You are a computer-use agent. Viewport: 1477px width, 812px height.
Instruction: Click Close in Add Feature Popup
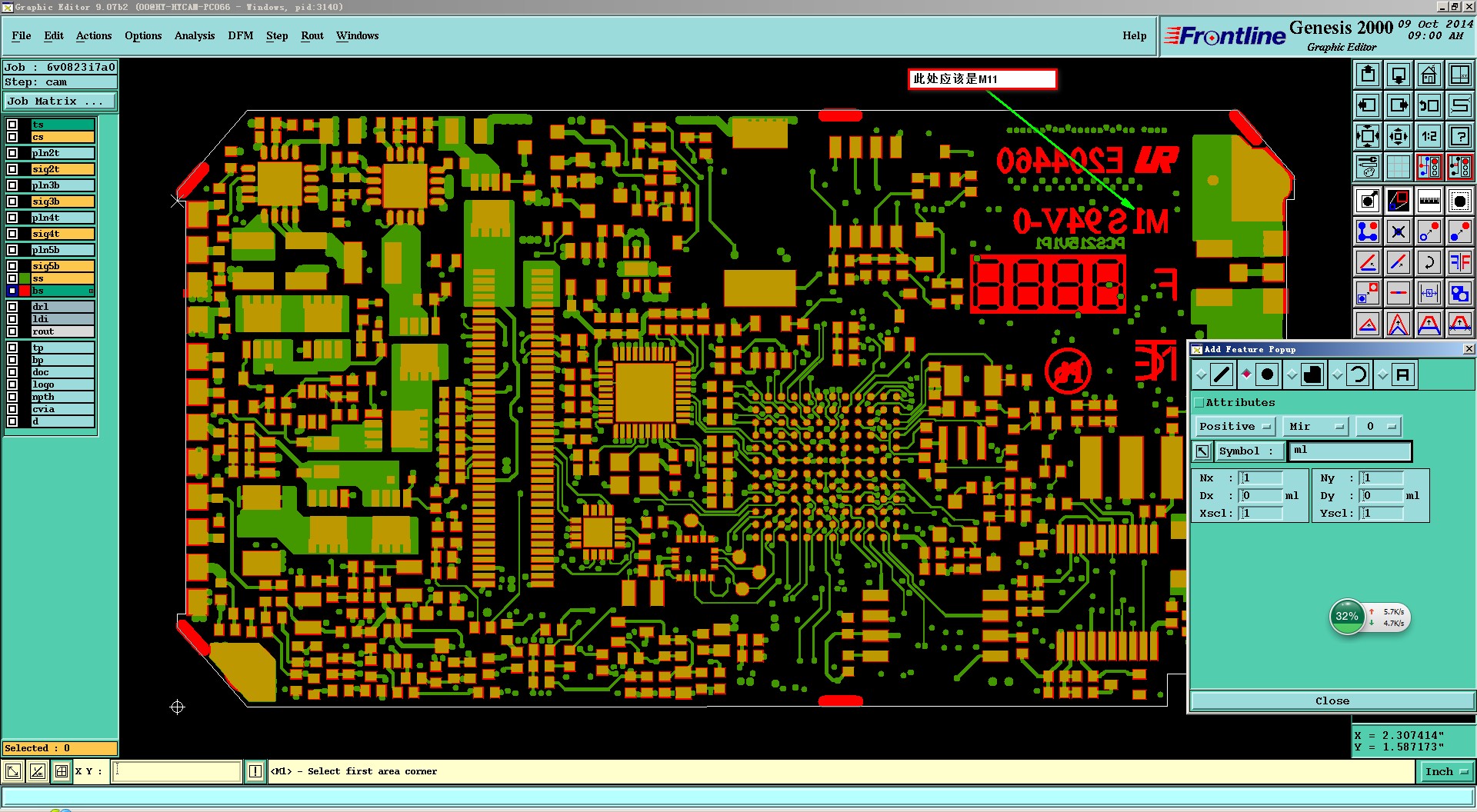click(1332, 701)
